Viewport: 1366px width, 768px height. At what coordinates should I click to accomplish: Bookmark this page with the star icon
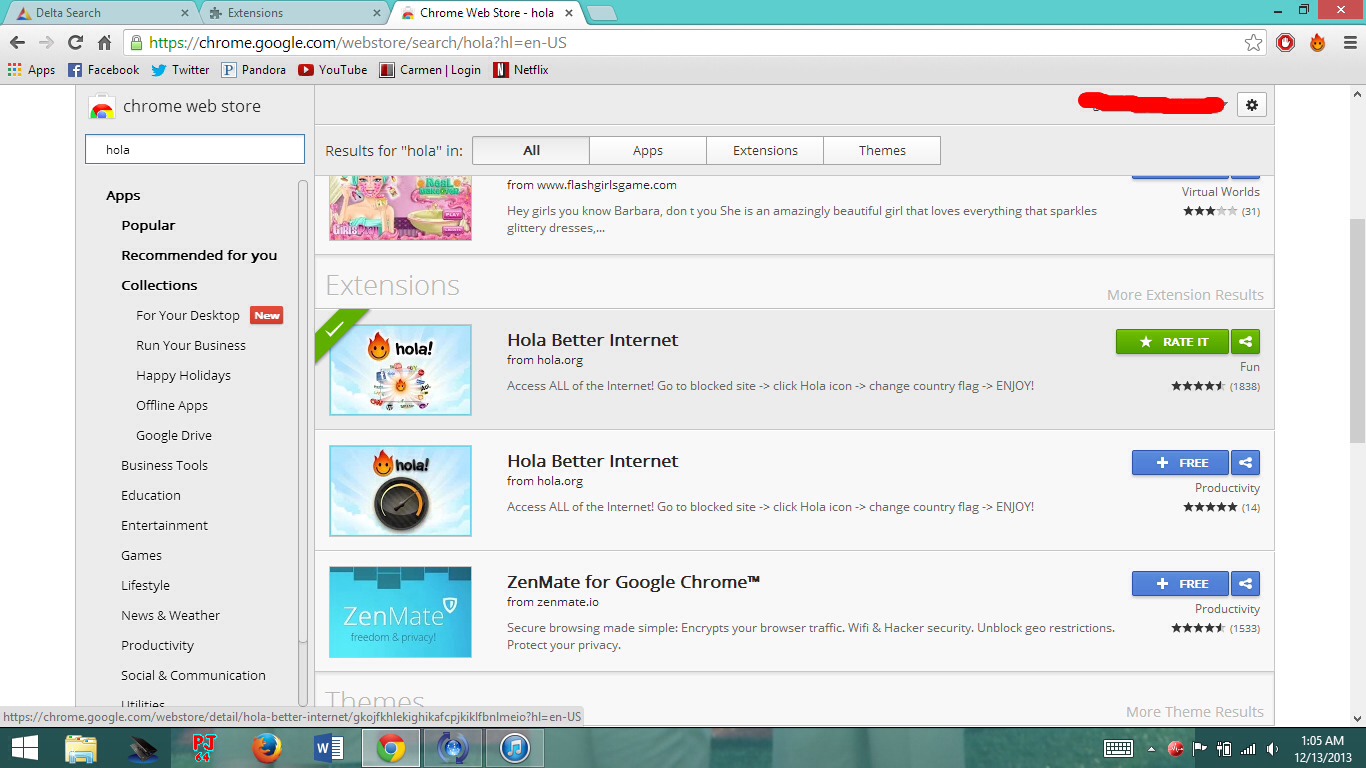tap(1253, 43)
